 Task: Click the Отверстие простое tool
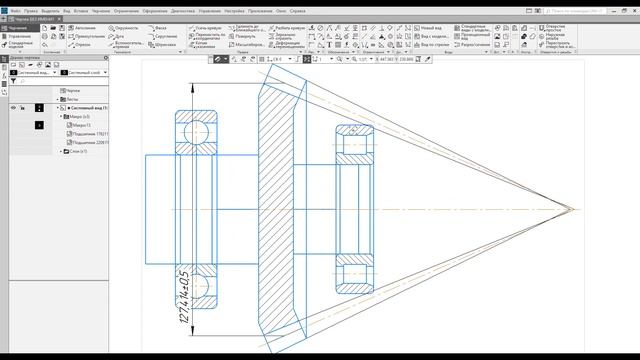coord(552,28)
